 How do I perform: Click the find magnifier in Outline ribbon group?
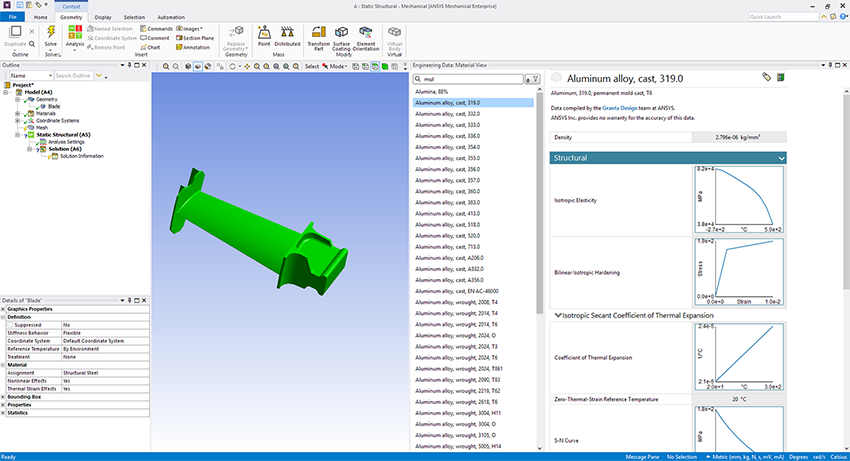(32, 44)
